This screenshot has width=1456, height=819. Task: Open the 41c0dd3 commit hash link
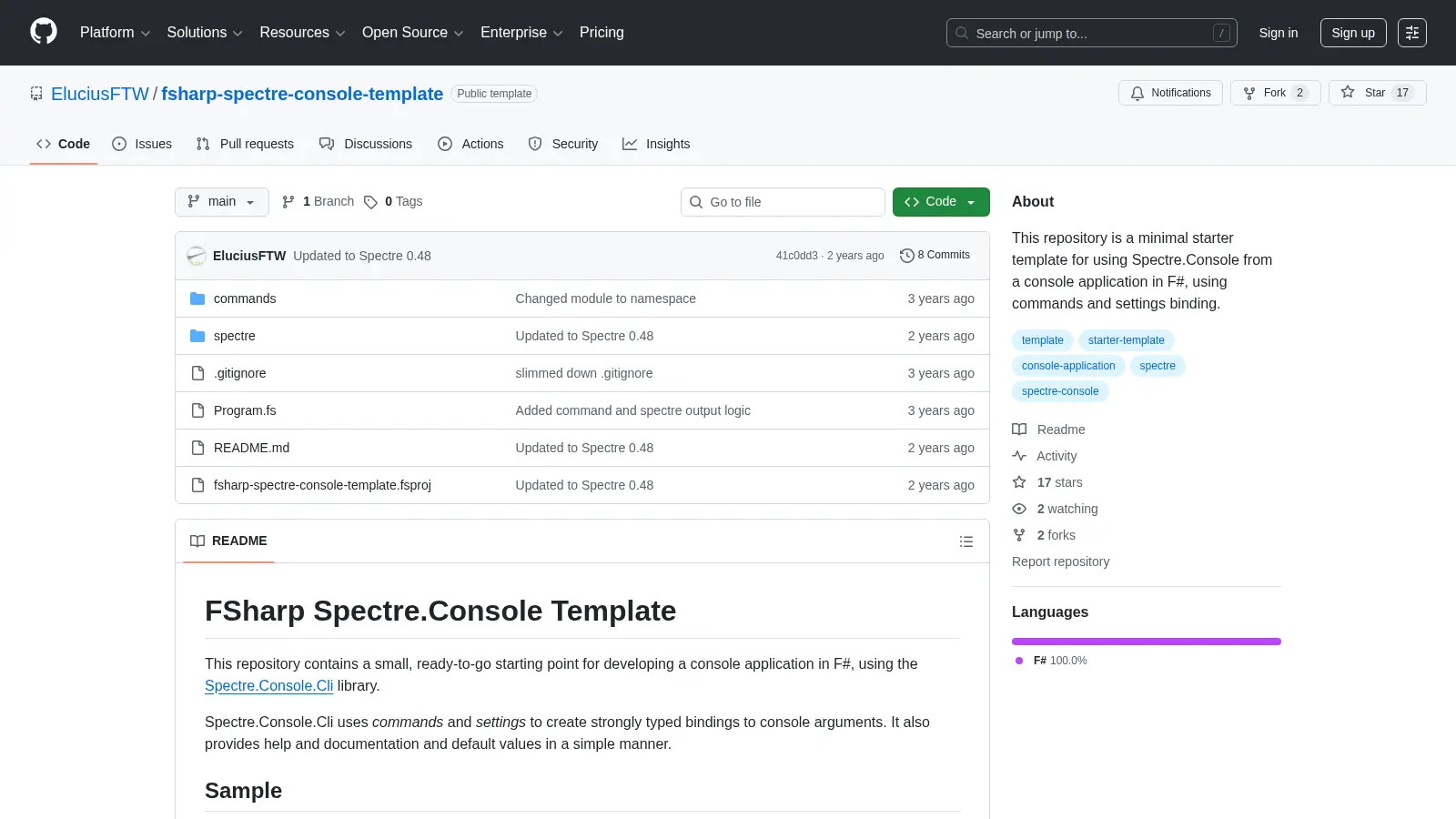[x=797, y=256]
